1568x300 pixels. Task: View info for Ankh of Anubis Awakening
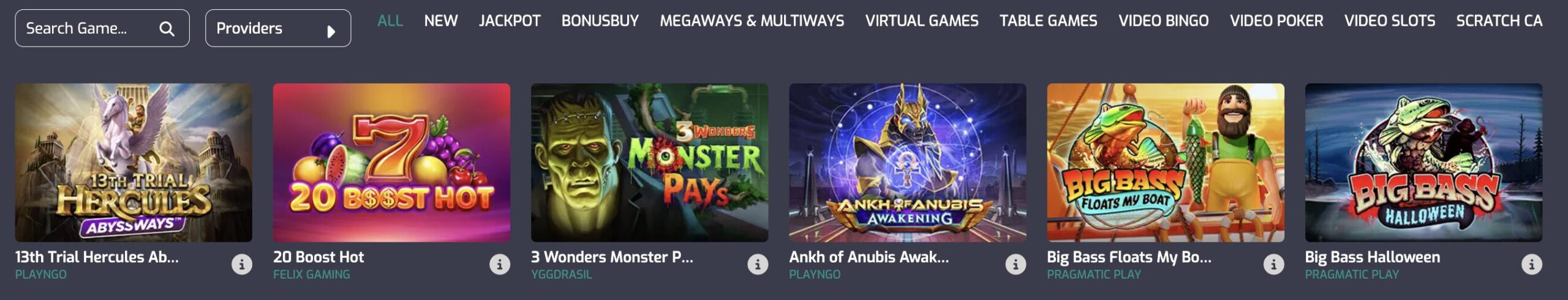pyautogui.click(x=1016, y=264)
